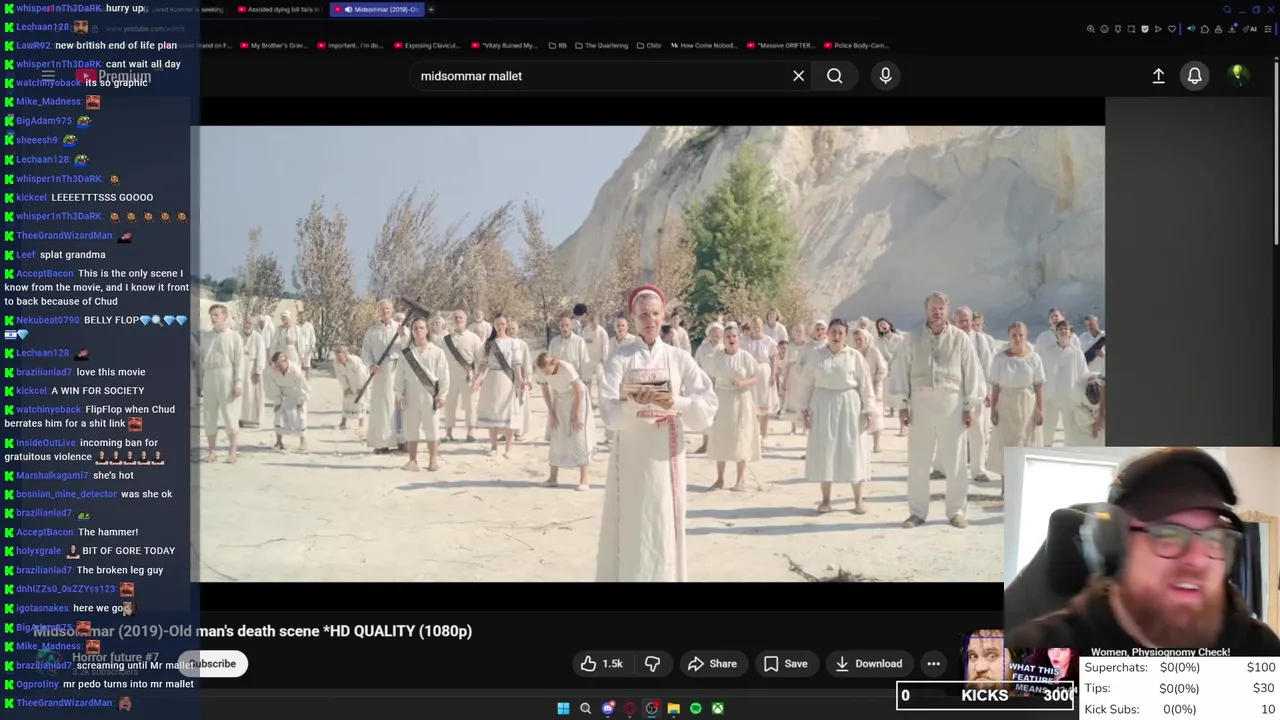Click the YouTube search magnifier button
Image resolution: width=1280 pixels, height=720 pixels.
point(834,76)
